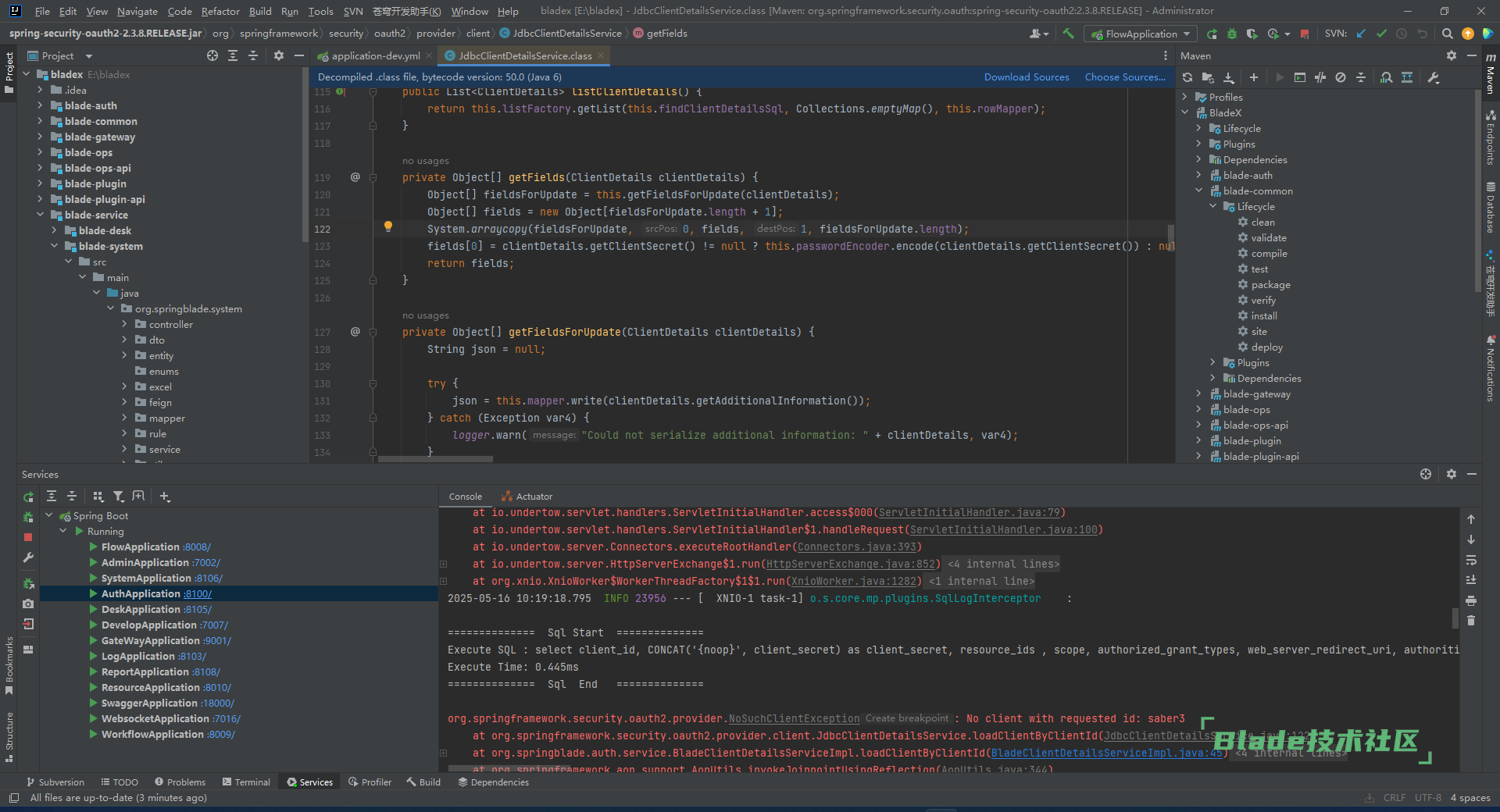Click Print icon in console sidebar
The image size is (1500, 812).
[x=1471, y=600]
